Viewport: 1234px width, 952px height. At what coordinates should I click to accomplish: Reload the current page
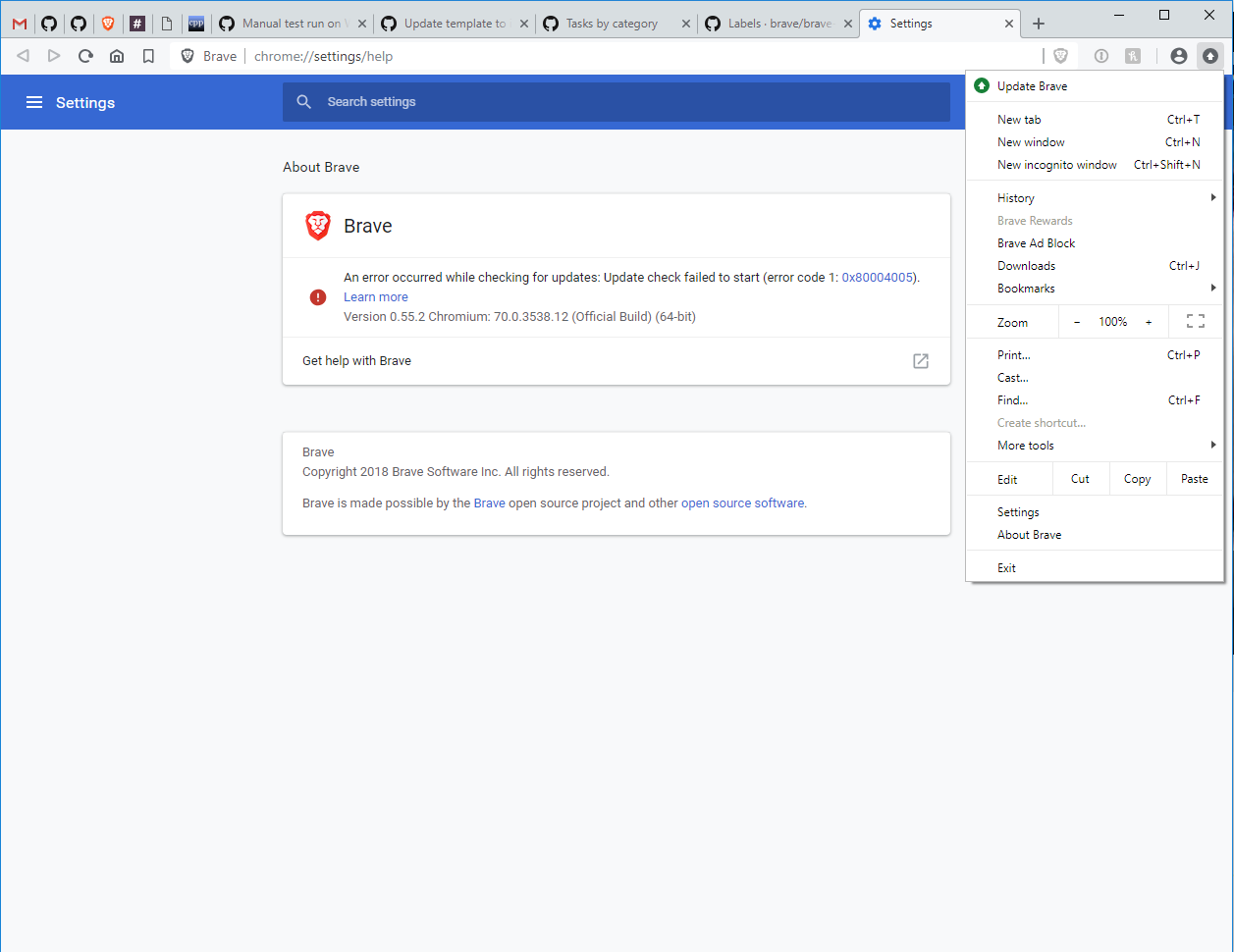click(x=85, y=56)
